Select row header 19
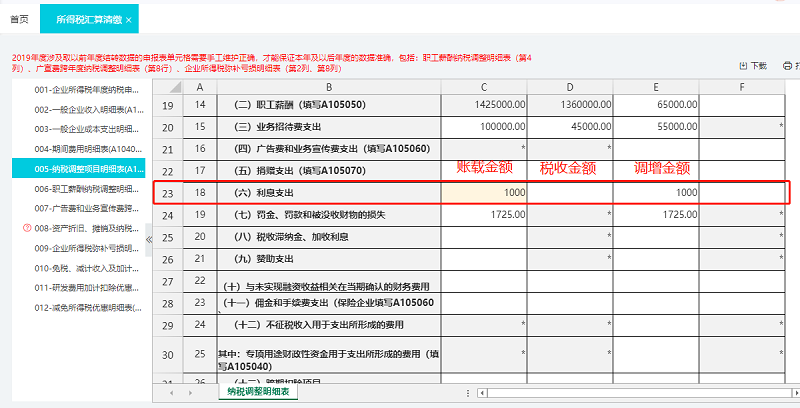The width and height of the screenshot is (800, 408). pyautogui.click(x=168, y=106)
